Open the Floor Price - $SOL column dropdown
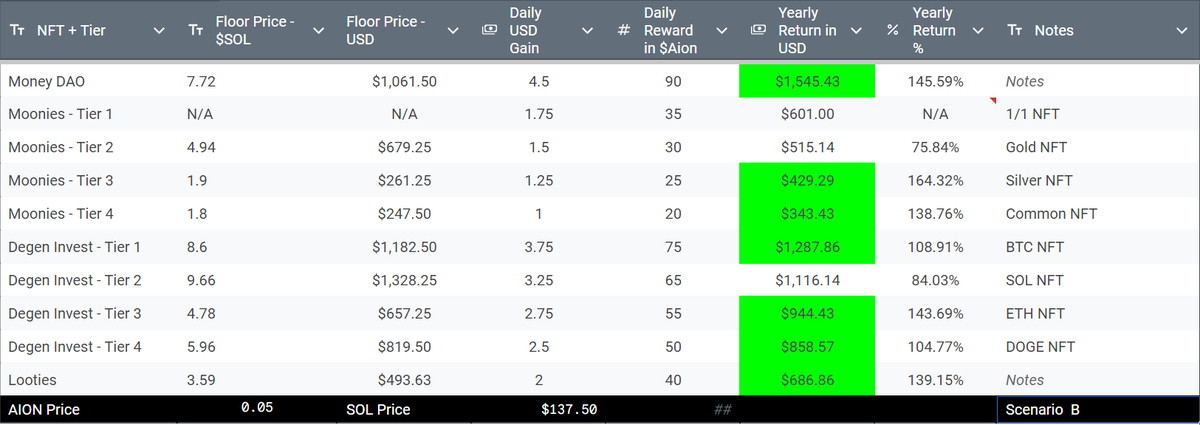 319,31
